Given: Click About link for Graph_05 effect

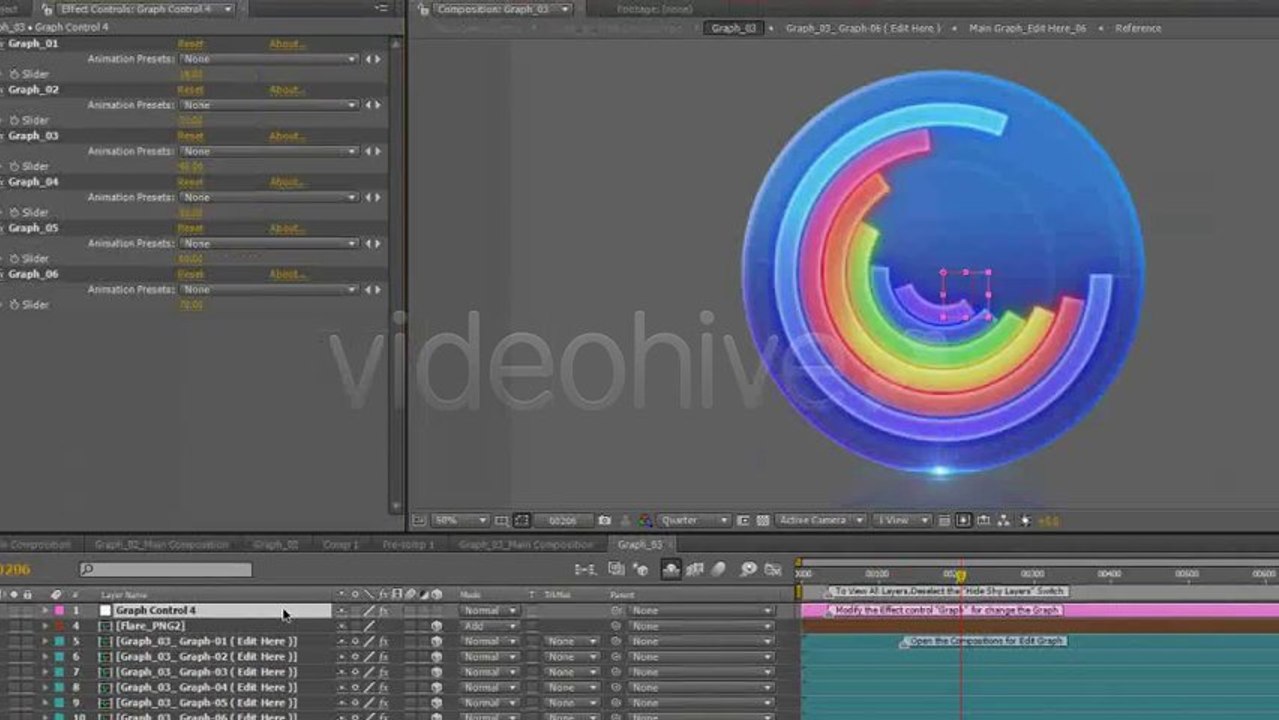Looking at the screenshot, I should (287, 228).
